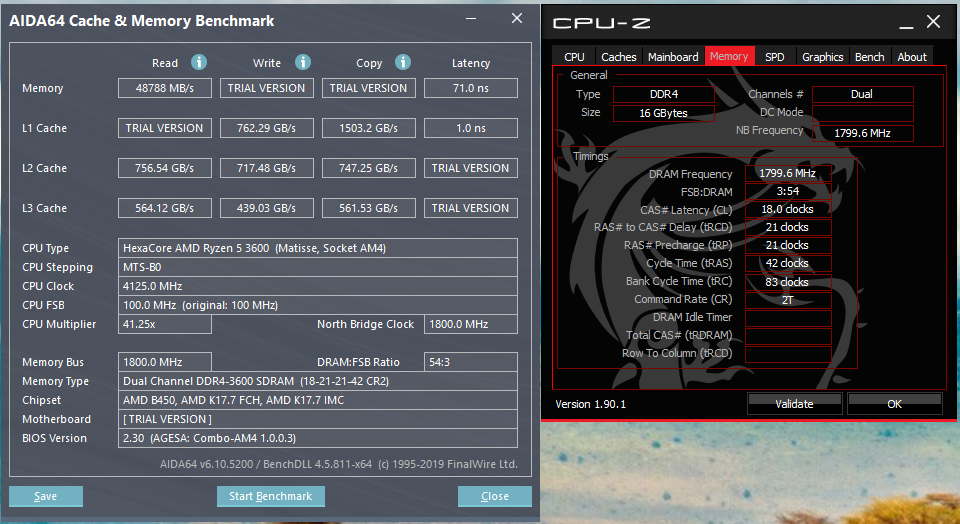The image size is (960, 524).
Task: Click the CPU FSB field 100.0 MHz
Action: click(x=318, y=305)
